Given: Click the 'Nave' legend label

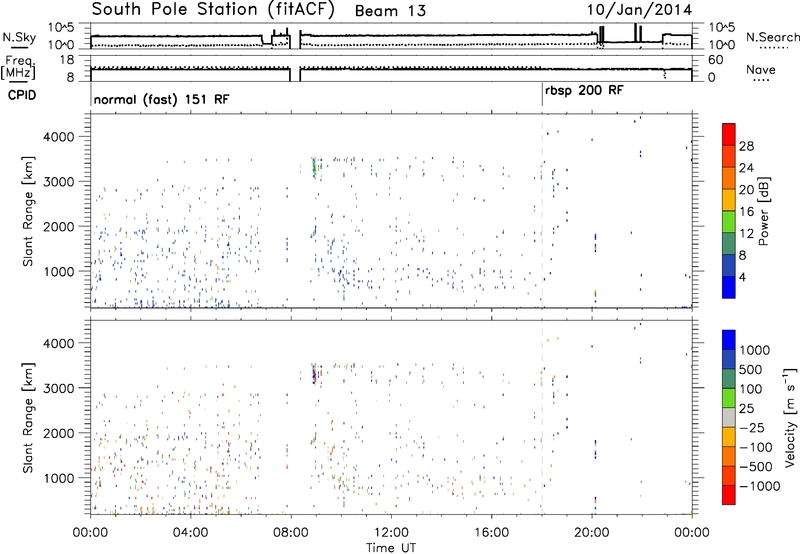Looking at the screenshot, I should [761, 70].
